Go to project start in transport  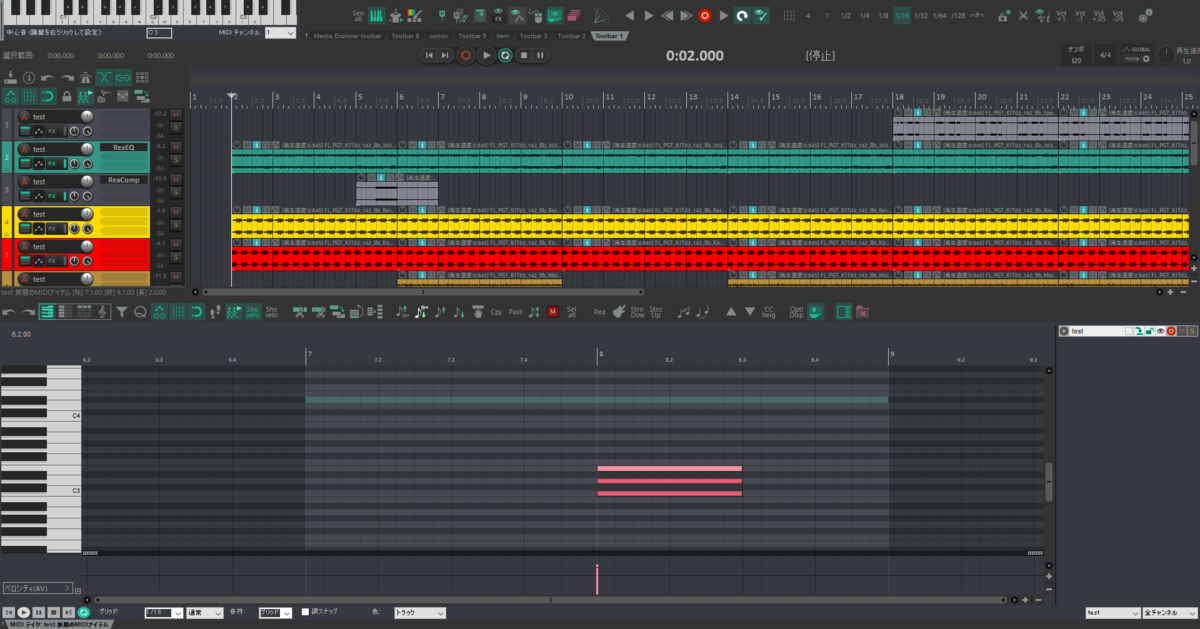tap(429, 55)
